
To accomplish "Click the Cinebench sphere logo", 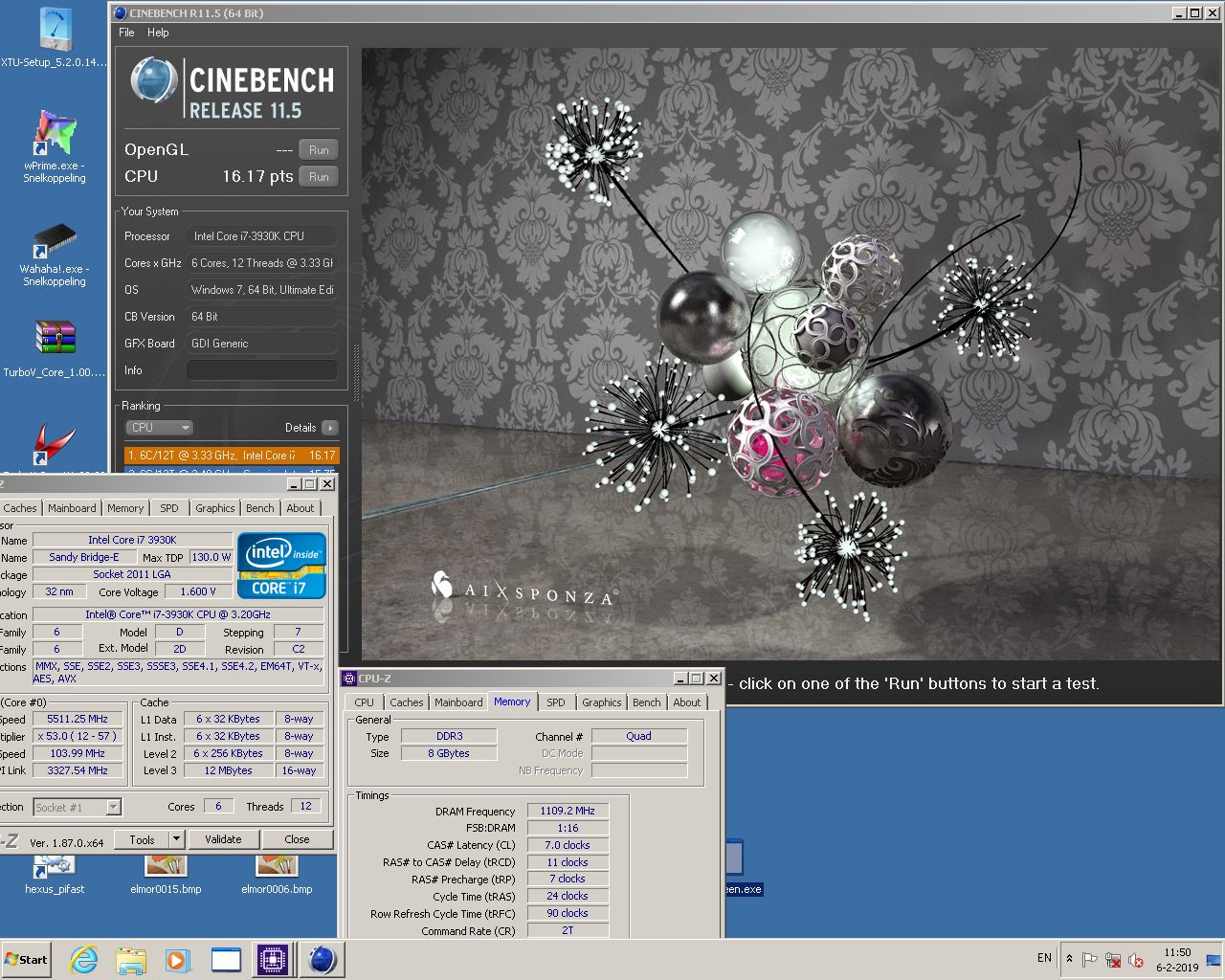I will click(x=153, y=80).
